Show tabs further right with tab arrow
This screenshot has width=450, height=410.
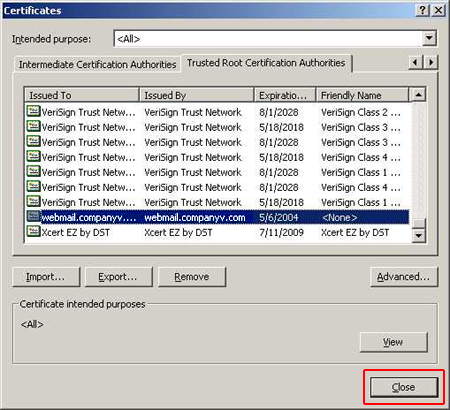431,62
